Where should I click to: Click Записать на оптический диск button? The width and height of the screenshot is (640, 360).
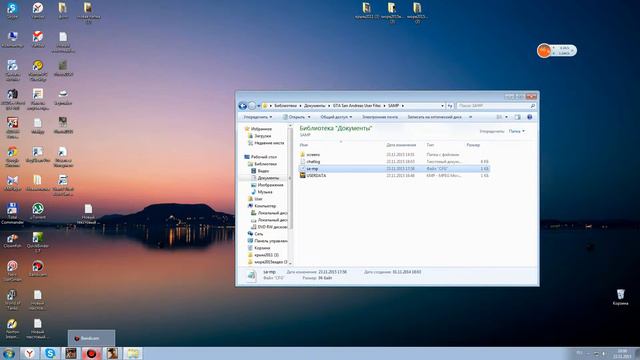(x=434, y=117)
